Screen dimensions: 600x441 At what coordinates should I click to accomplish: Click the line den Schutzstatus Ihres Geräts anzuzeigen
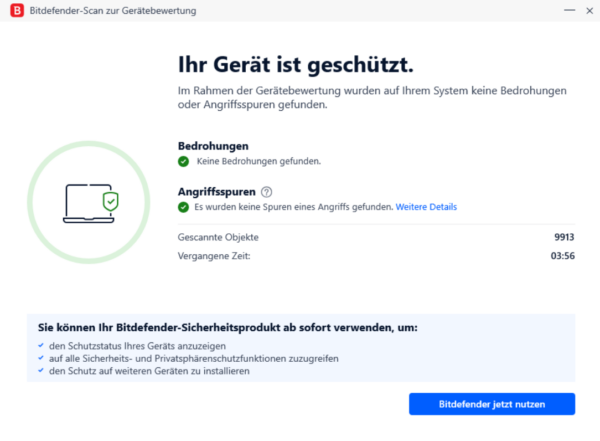(x=137, y=346)
